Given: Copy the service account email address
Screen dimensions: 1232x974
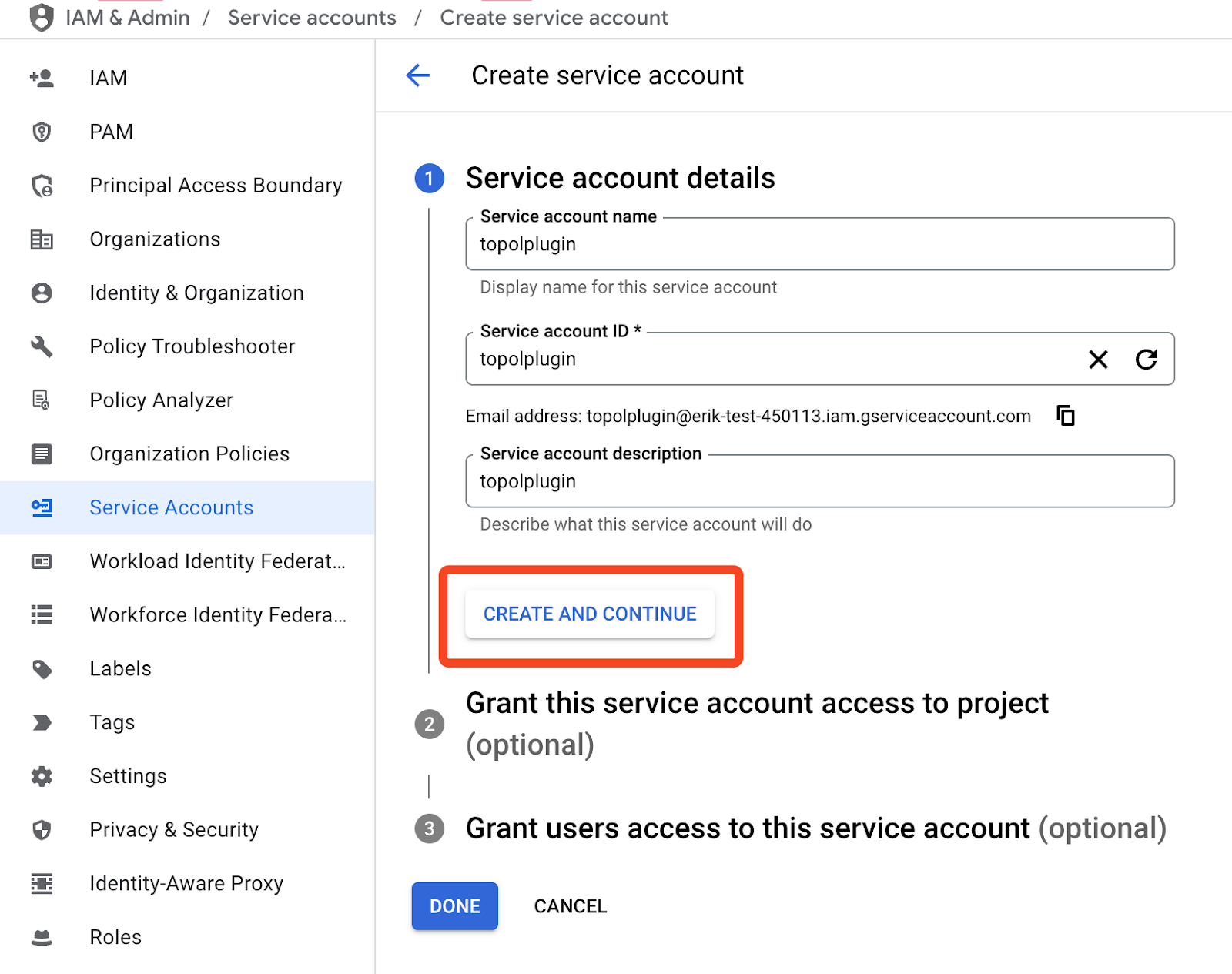Looking at the screenshot, I should (x=1066, y=416).
